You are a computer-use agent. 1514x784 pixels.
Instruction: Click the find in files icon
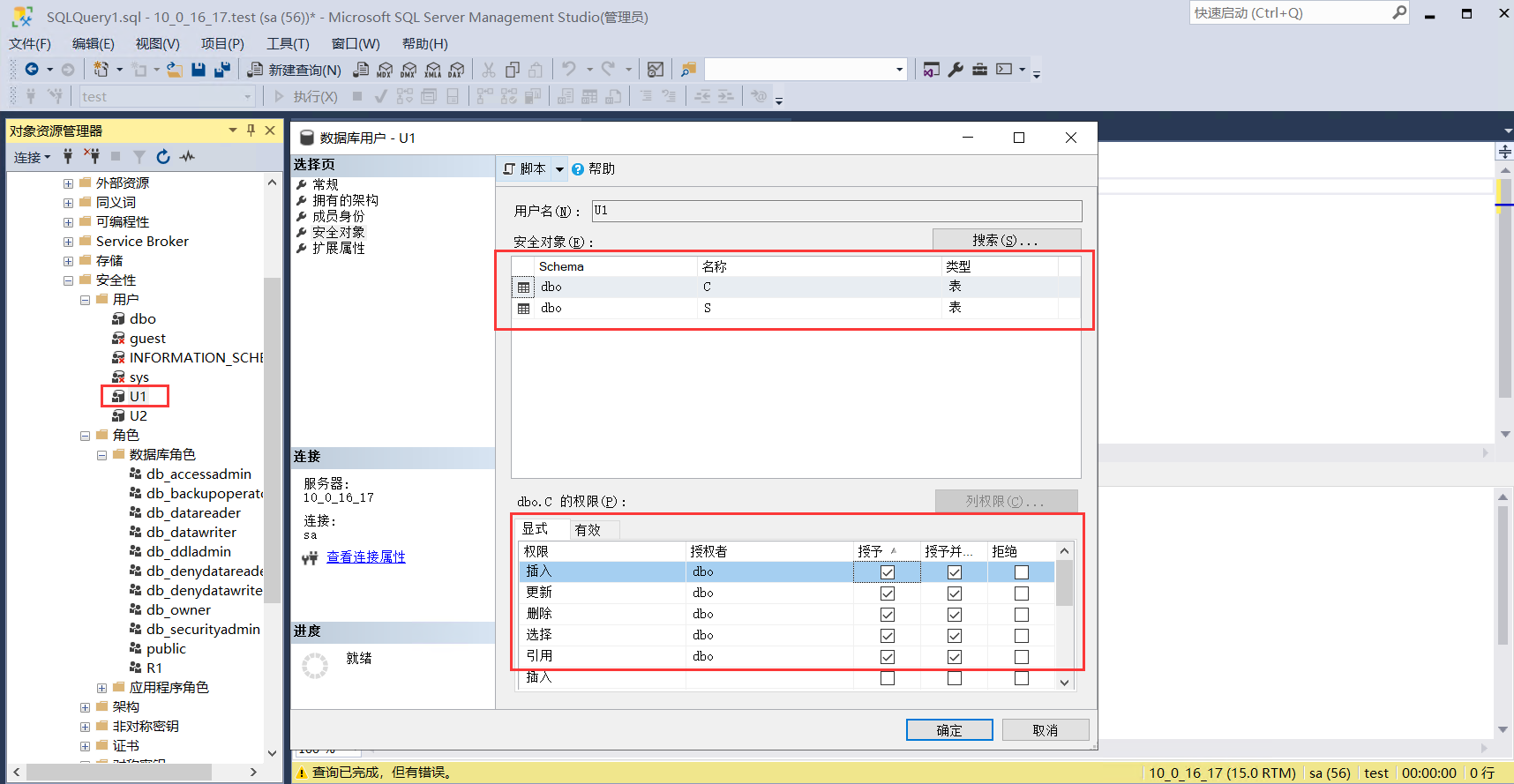point(688,70)
